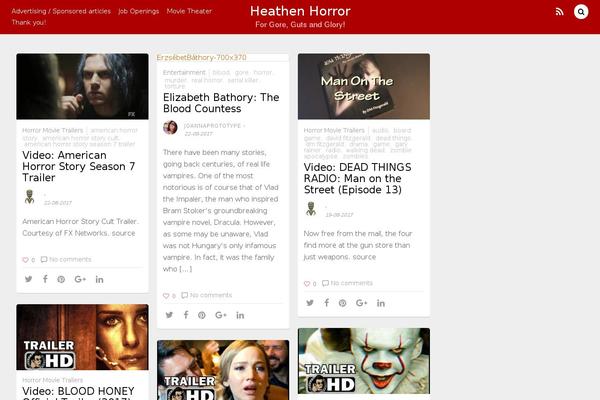Open 'Video: BLOOD HONEY' post title

tap(78, 393)
